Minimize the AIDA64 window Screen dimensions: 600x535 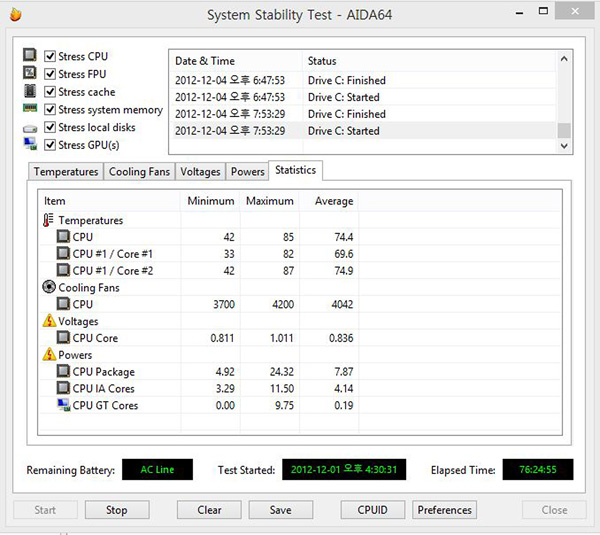(x=519, y=13)
